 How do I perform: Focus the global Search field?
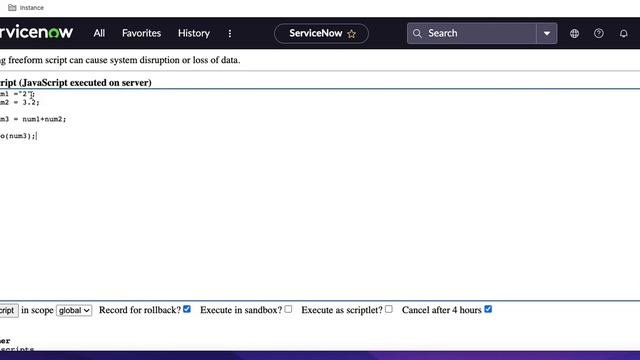(471, 33)
